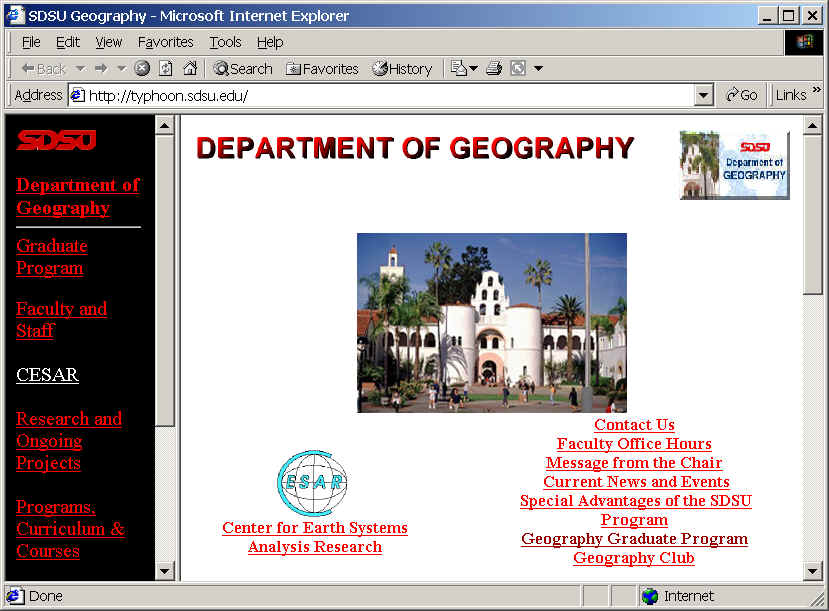Open the Forward history dropdown arrow
This screenshot has height=611, width=829.
122,69
